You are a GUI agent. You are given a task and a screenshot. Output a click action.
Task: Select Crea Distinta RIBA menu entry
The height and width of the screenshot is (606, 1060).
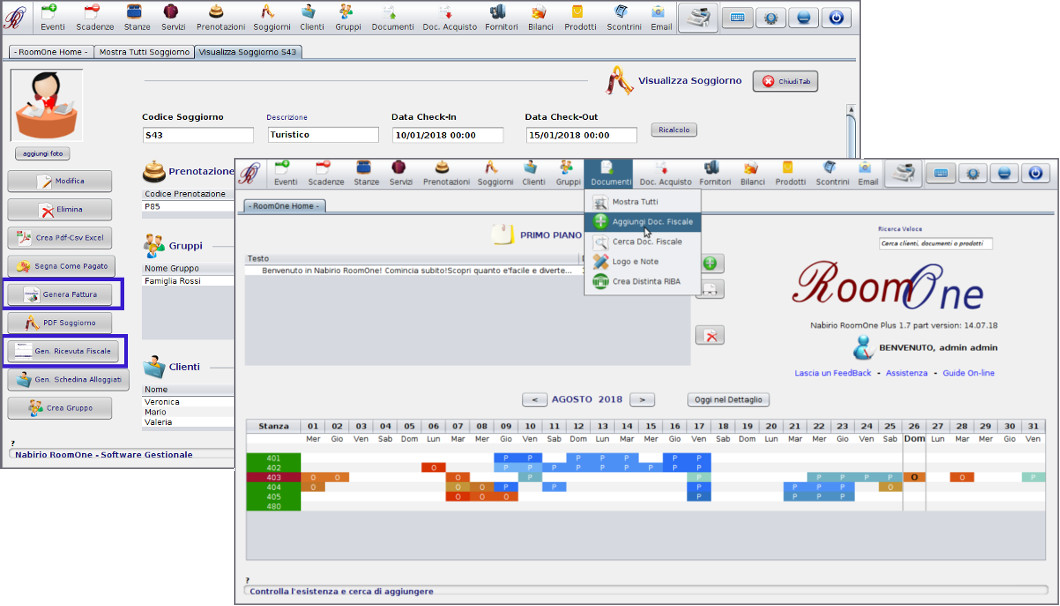pyautogui.click(x=642, y=281)
